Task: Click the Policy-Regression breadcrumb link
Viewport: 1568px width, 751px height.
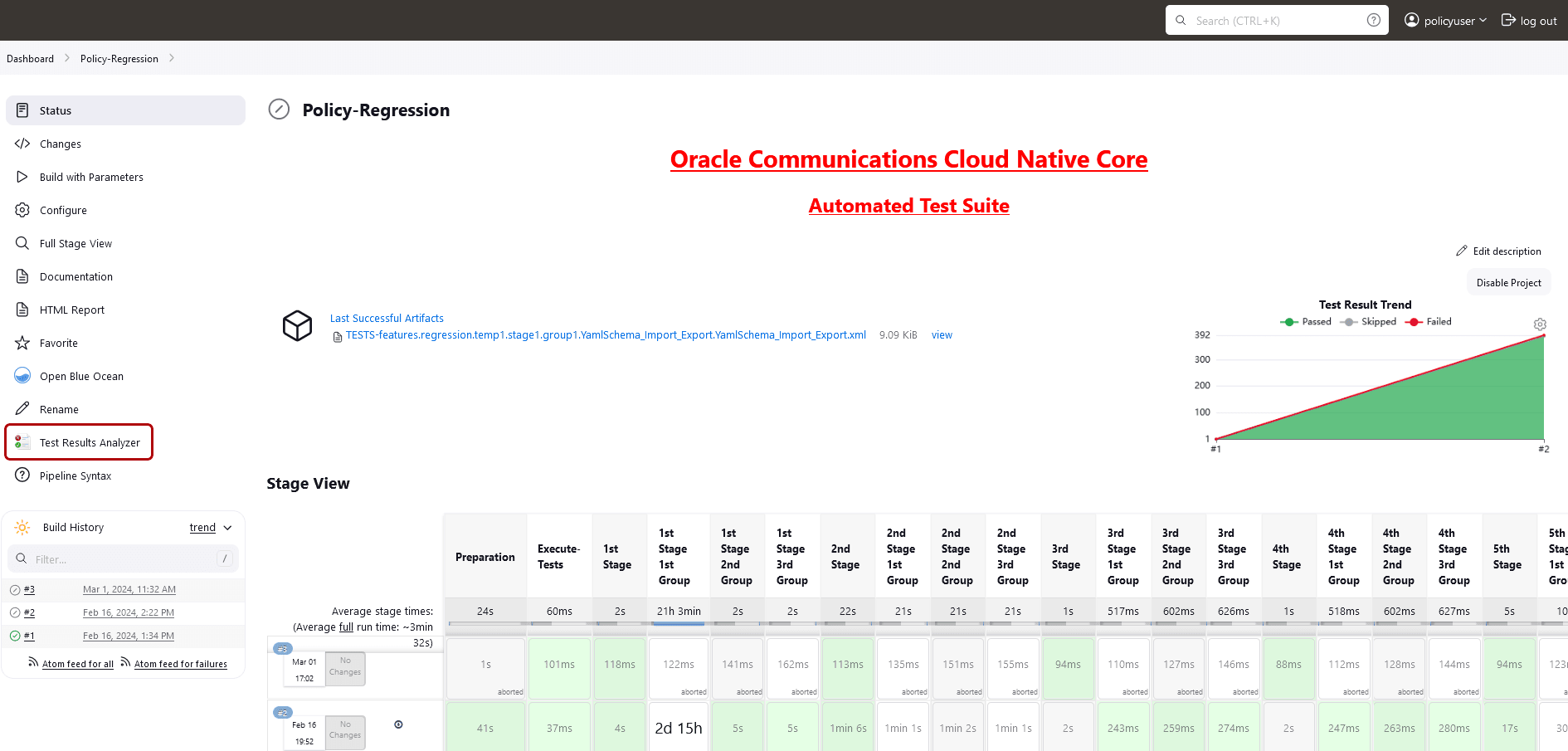Action: click(119, 59)
